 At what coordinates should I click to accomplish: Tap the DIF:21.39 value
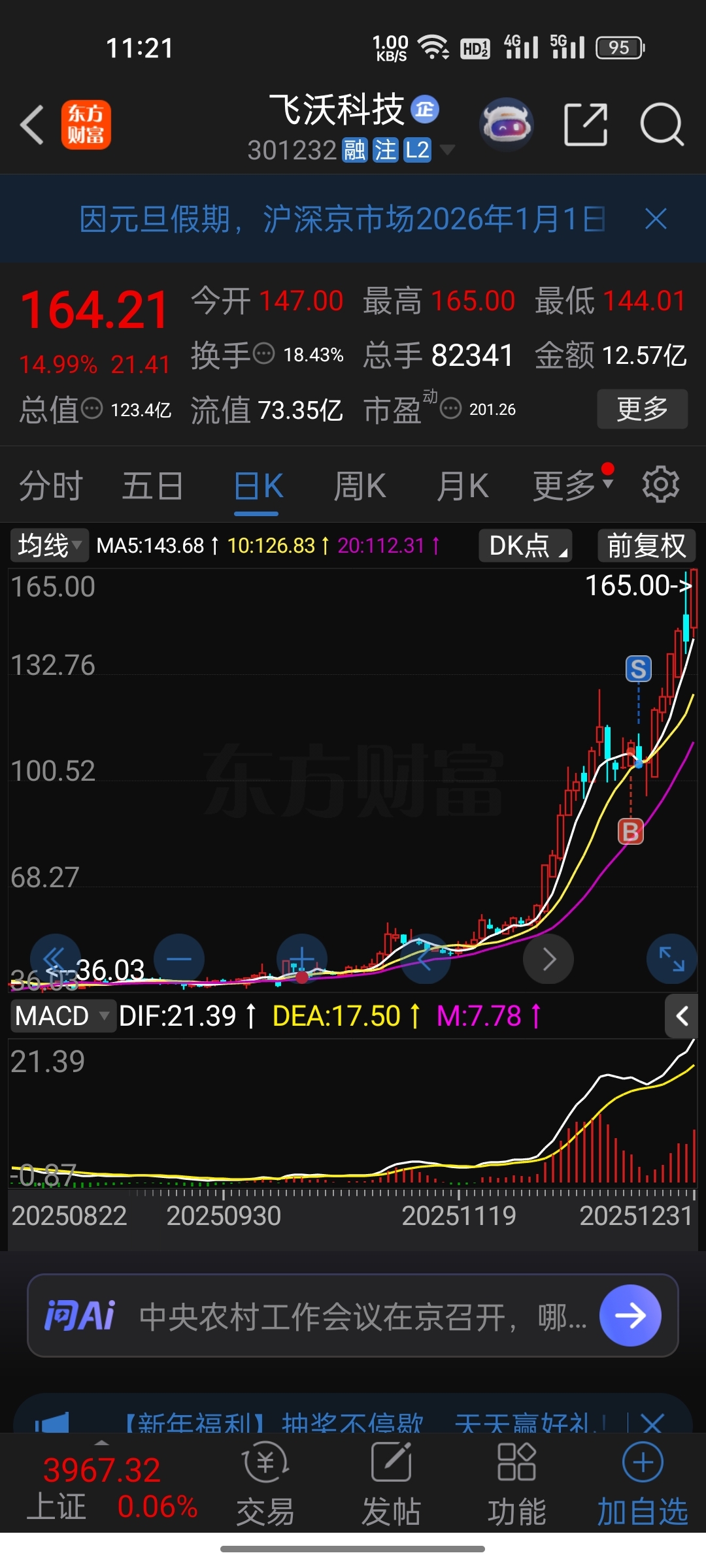[177, 1016]
